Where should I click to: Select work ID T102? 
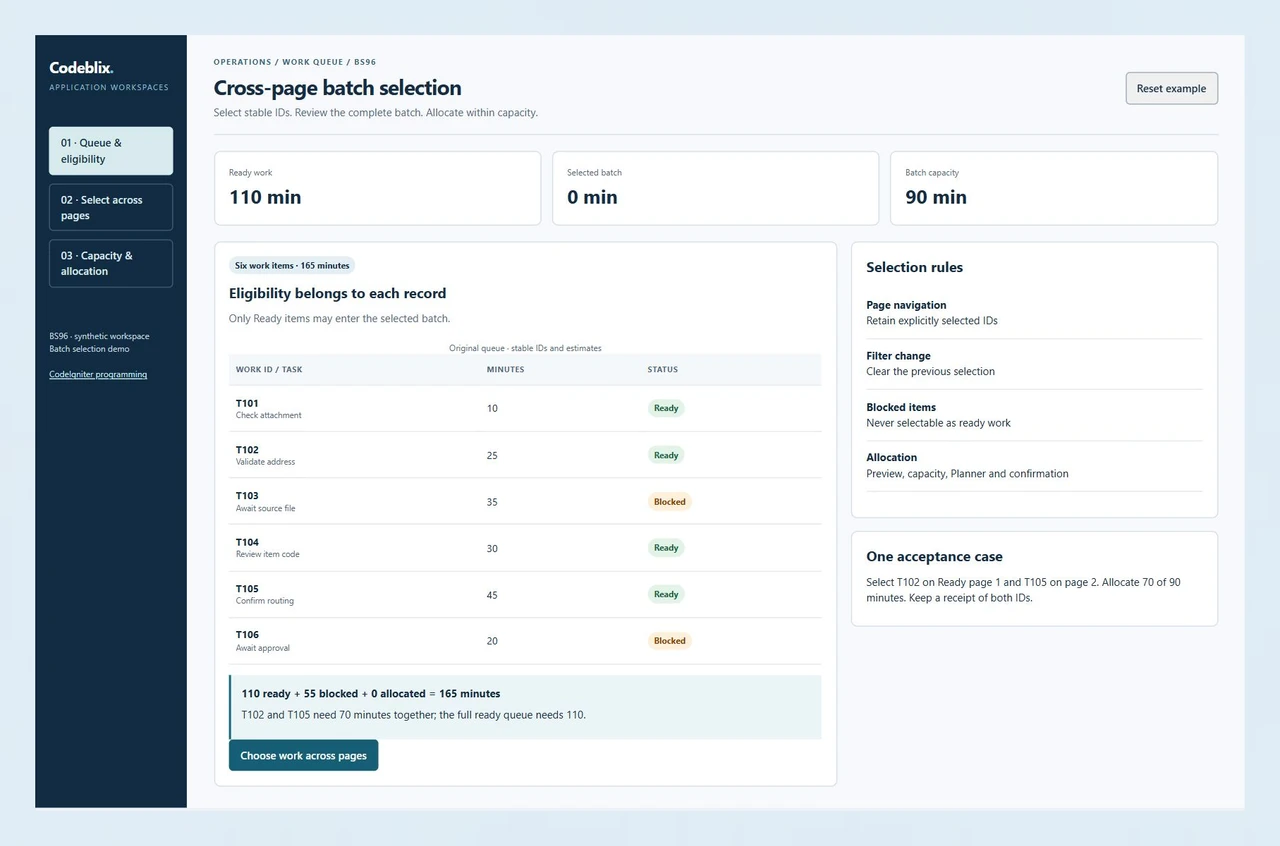(x=247, y=450)
